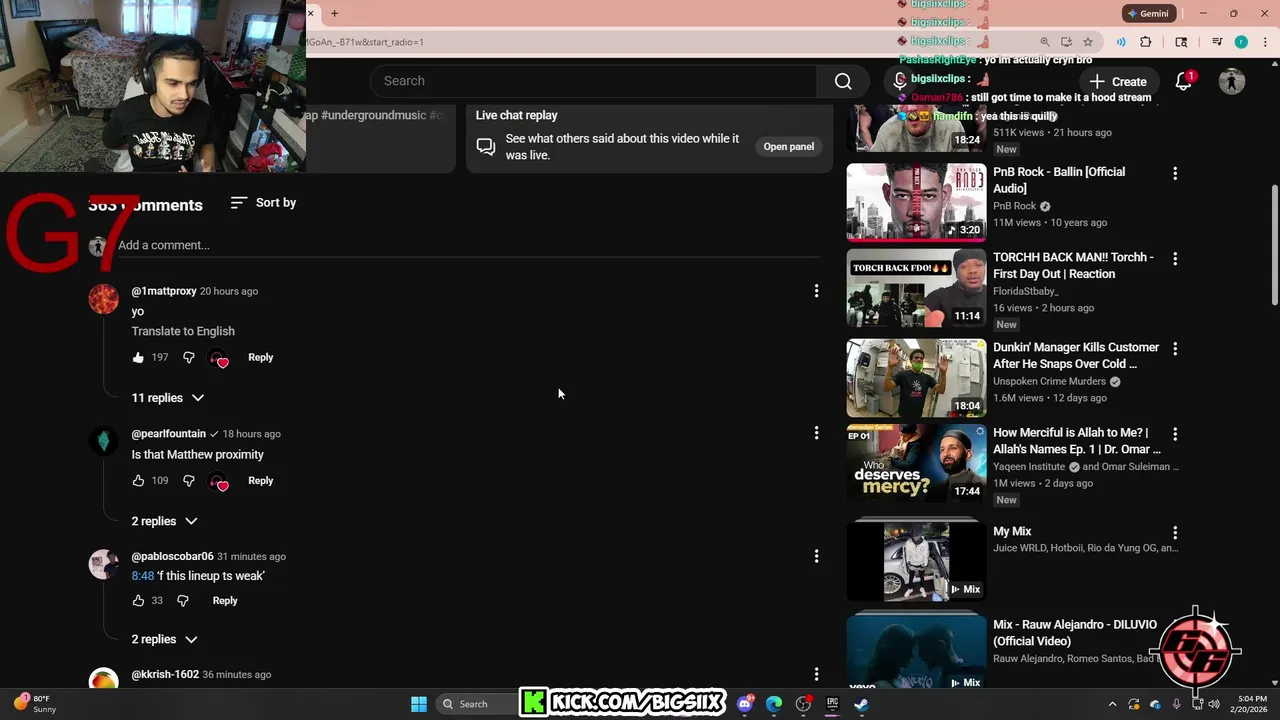Image resolution: width=1280 pixels, height=720 pixels.
Task: Open Epic Games launcher from taskbar
Action: point(832,704)
